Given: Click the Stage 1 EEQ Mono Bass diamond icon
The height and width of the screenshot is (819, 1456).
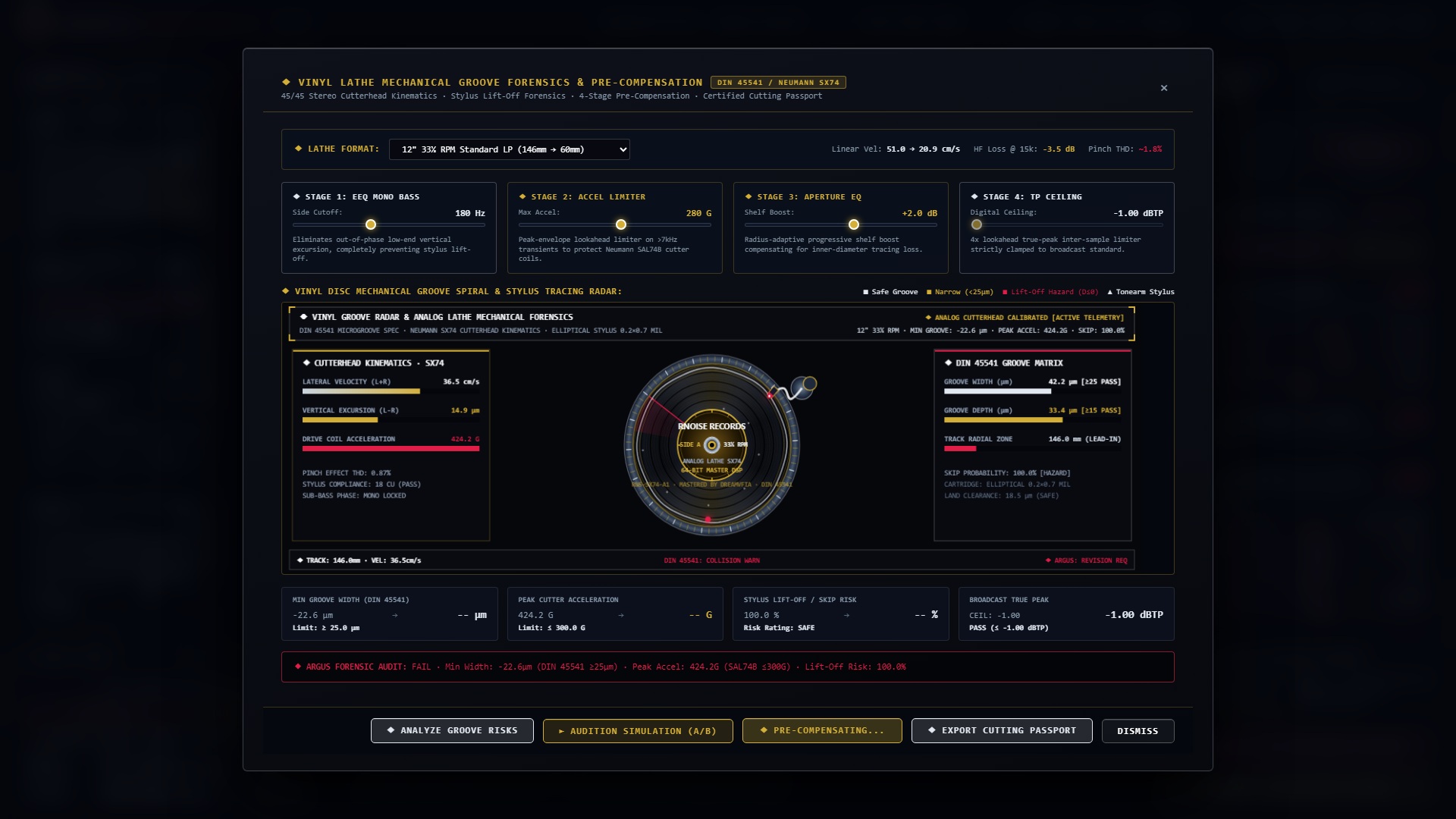Looking at the screenshot, I should click(297, 197).
